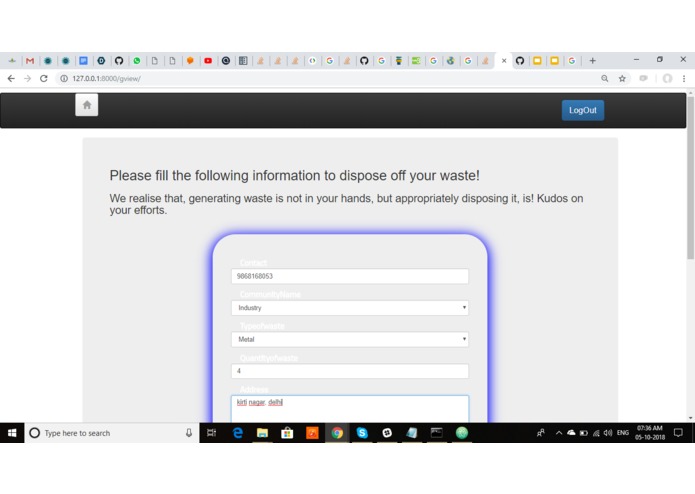Open the command prompt taskbar icon
This screenshot has height=494, width=695.
pos(437,433)
